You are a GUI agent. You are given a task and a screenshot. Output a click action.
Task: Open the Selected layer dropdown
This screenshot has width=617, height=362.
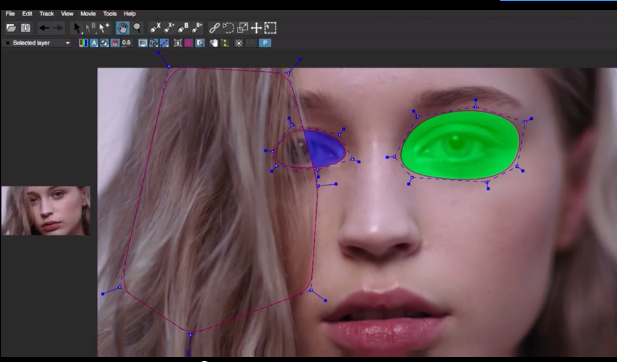point(37,43)
